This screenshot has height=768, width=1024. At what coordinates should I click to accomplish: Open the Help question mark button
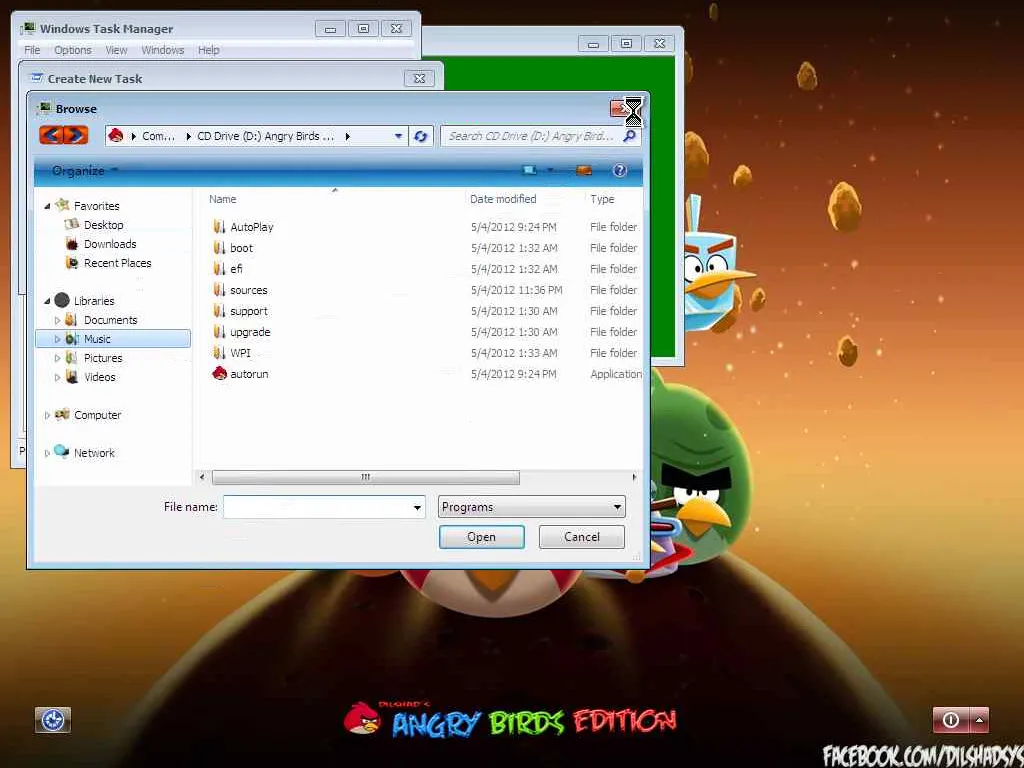coord(620,170)
